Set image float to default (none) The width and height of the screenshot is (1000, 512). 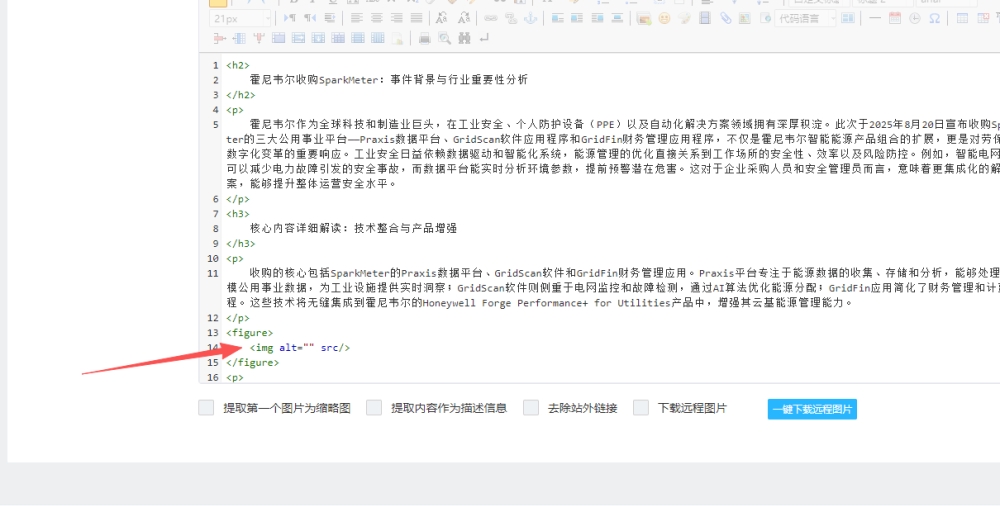tap(557, 18)
